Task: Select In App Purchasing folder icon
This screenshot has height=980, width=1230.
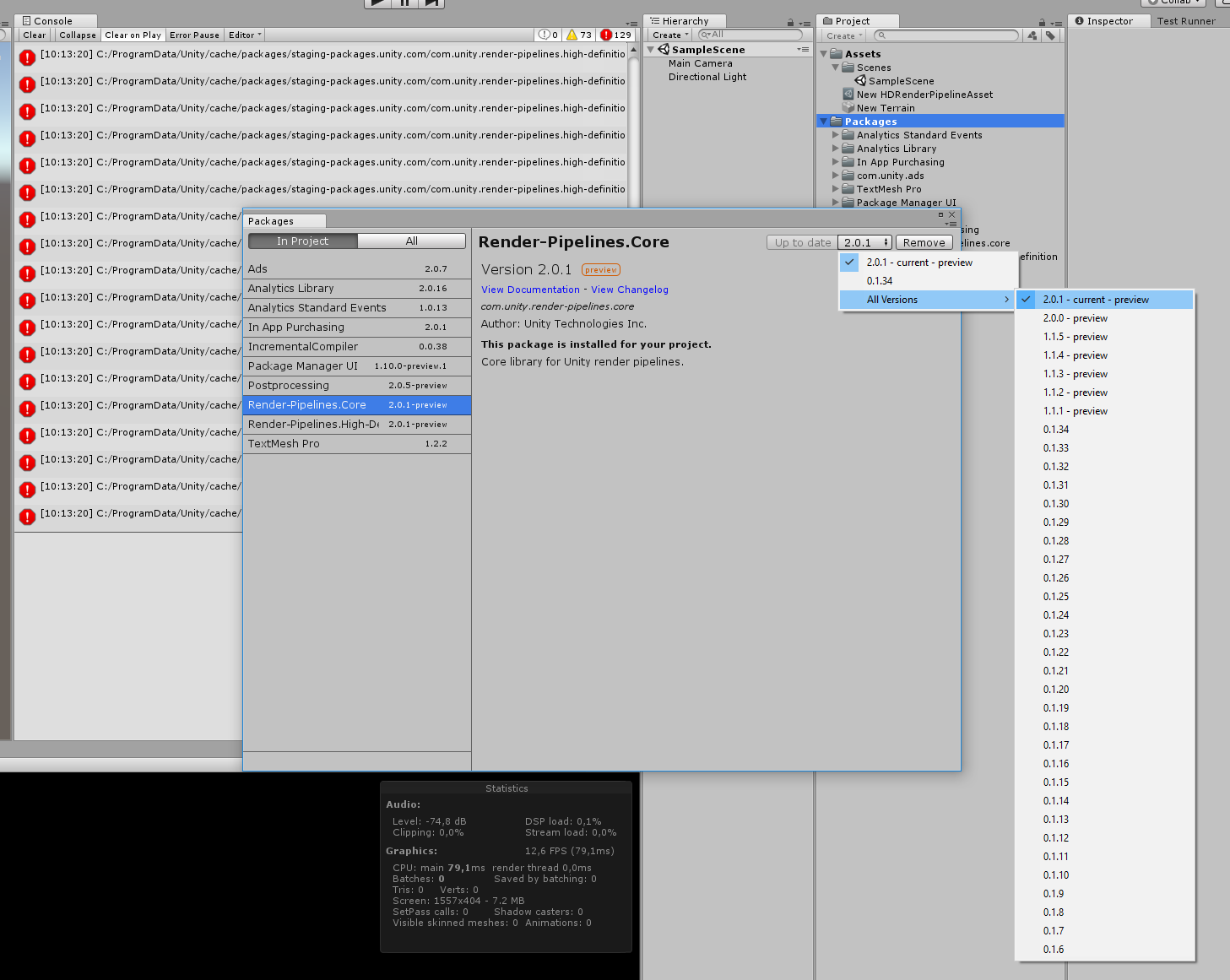Action: click(x=848, y=162)
